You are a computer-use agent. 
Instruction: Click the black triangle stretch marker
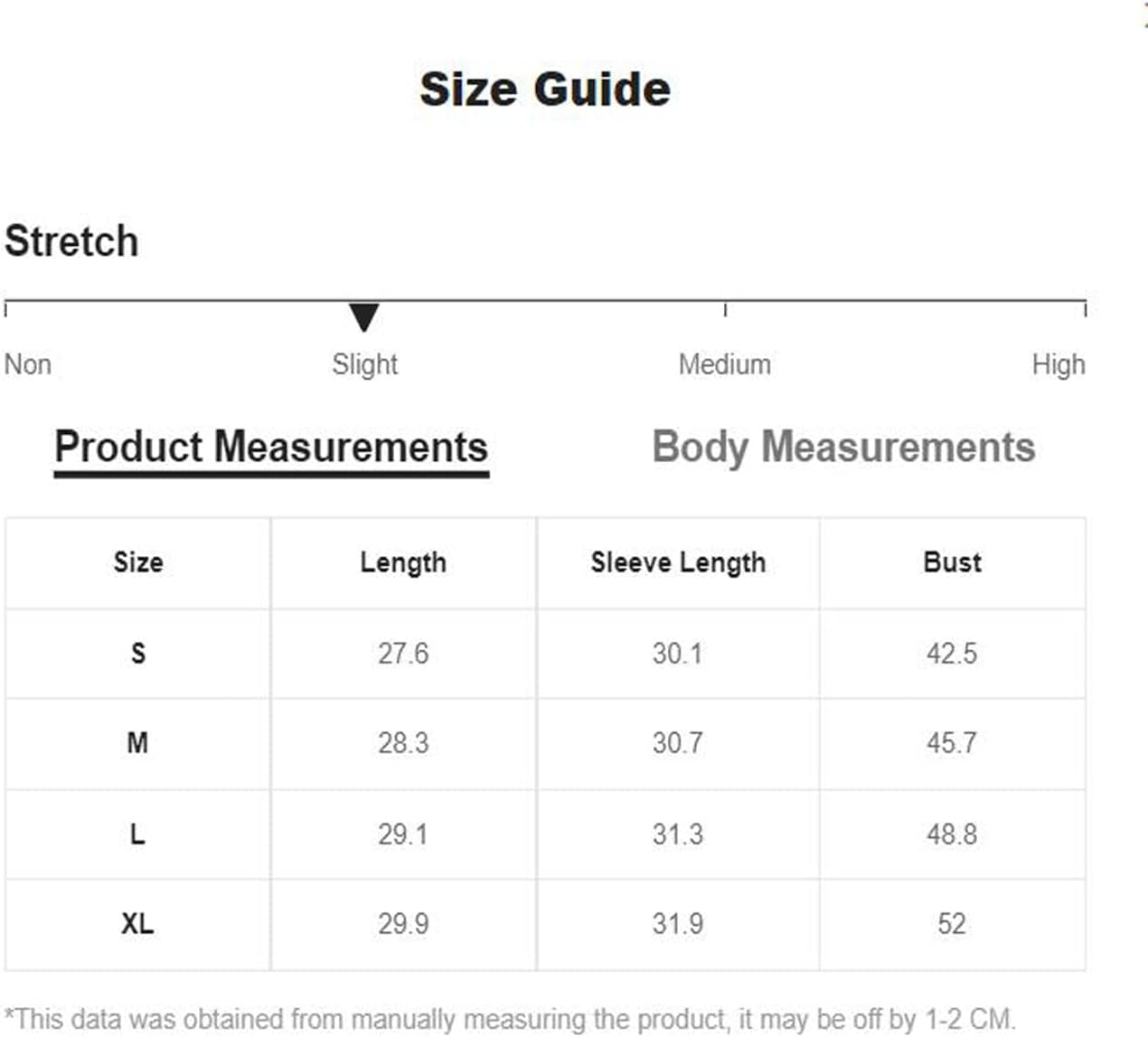point(363,317)
